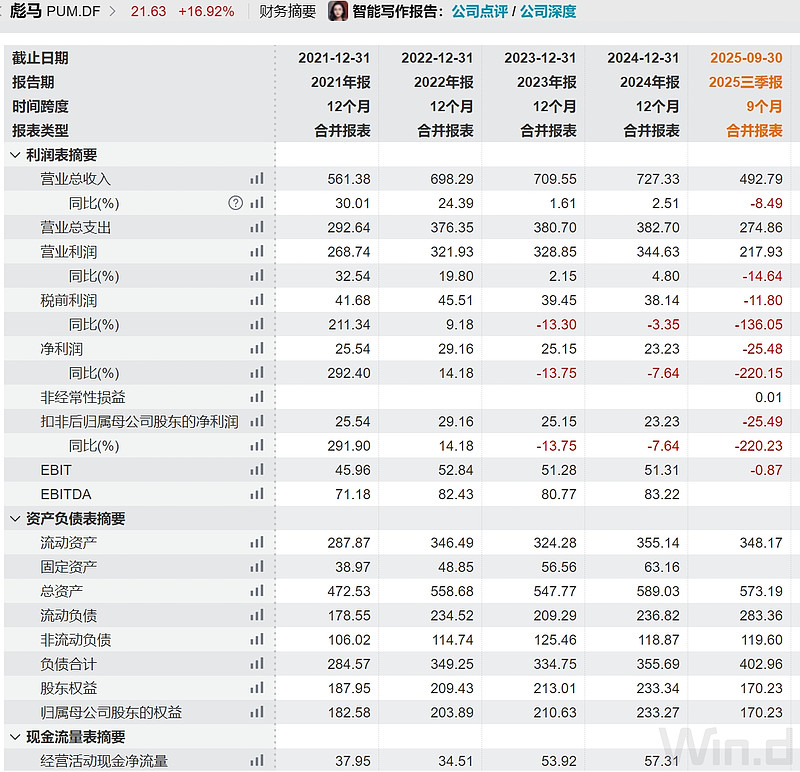The image size is (800, 772).
Task: Collapse the 利润表摘要 section
Action: point(15,155)
